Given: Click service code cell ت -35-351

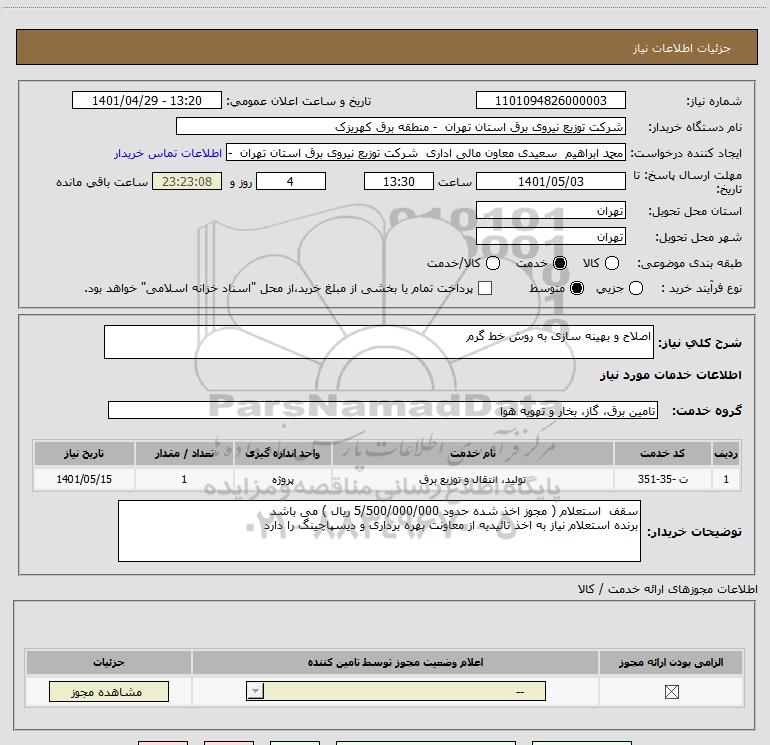Looking at the screenshot, I should pyautogui.click(x=662, y=479).
